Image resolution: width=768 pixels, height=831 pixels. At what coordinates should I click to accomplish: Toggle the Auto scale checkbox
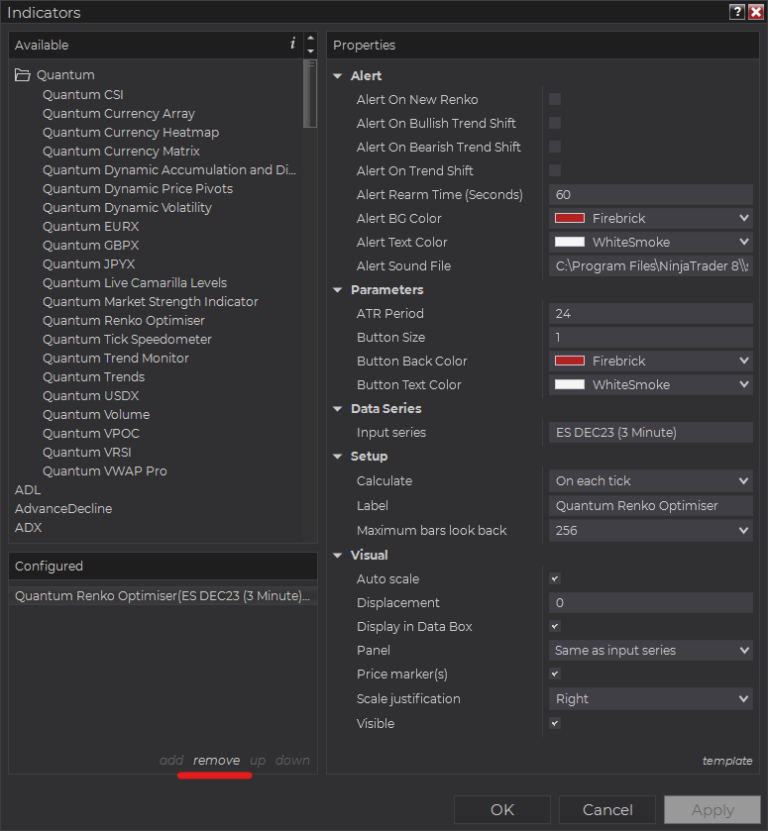coord(554,579)
